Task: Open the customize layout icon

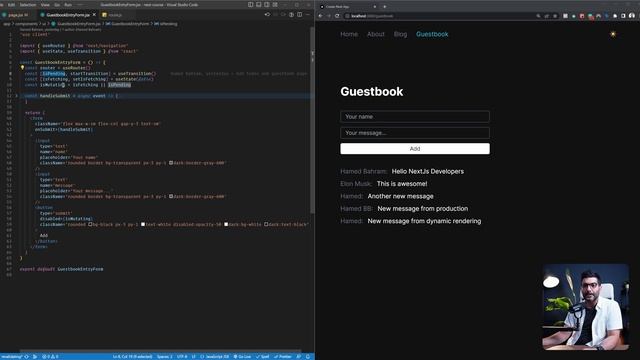Action: pyautogui.click(x=275, y=4)
